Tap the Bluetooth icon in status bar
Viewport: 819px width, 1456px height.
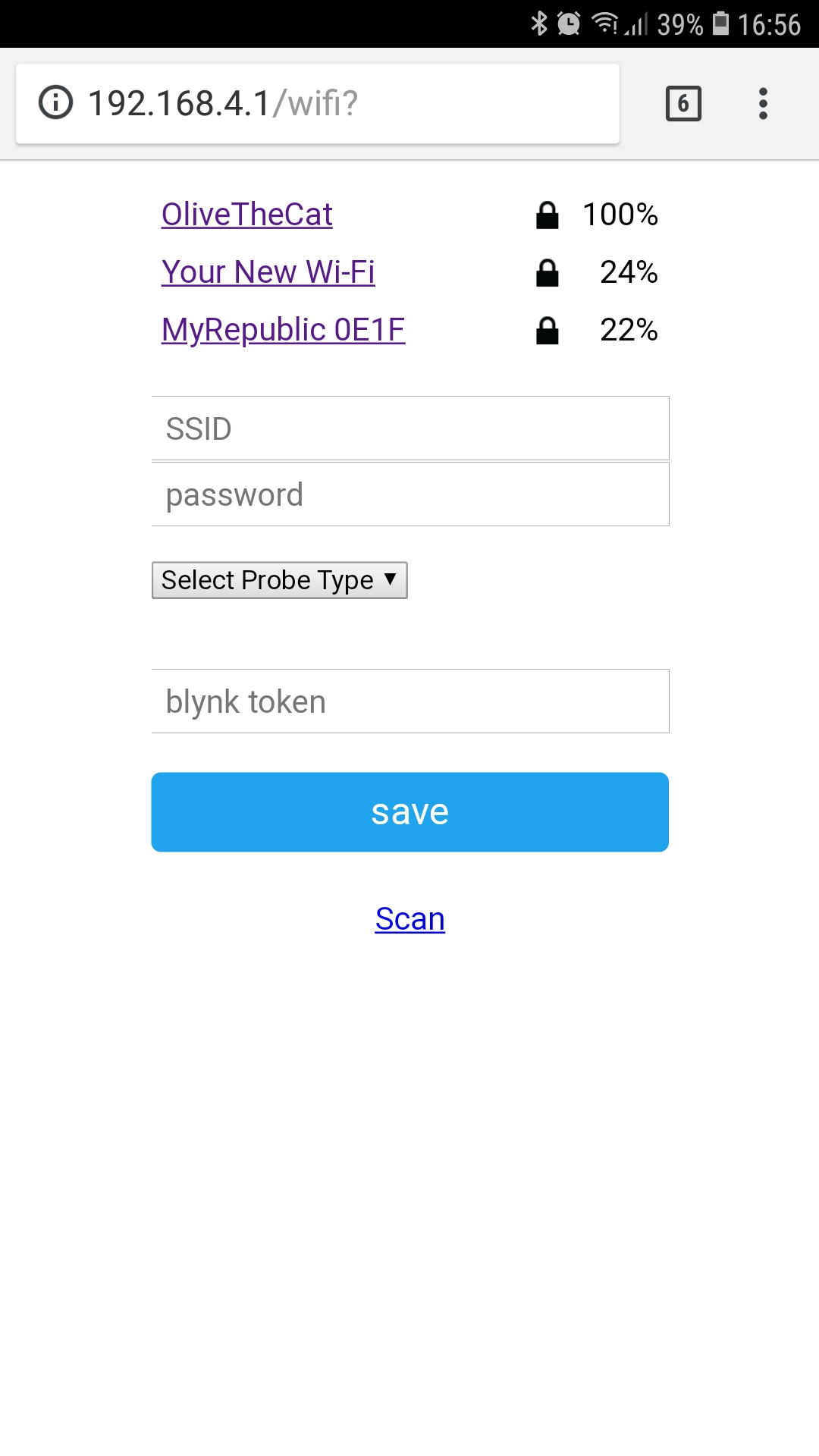point(538,24)
